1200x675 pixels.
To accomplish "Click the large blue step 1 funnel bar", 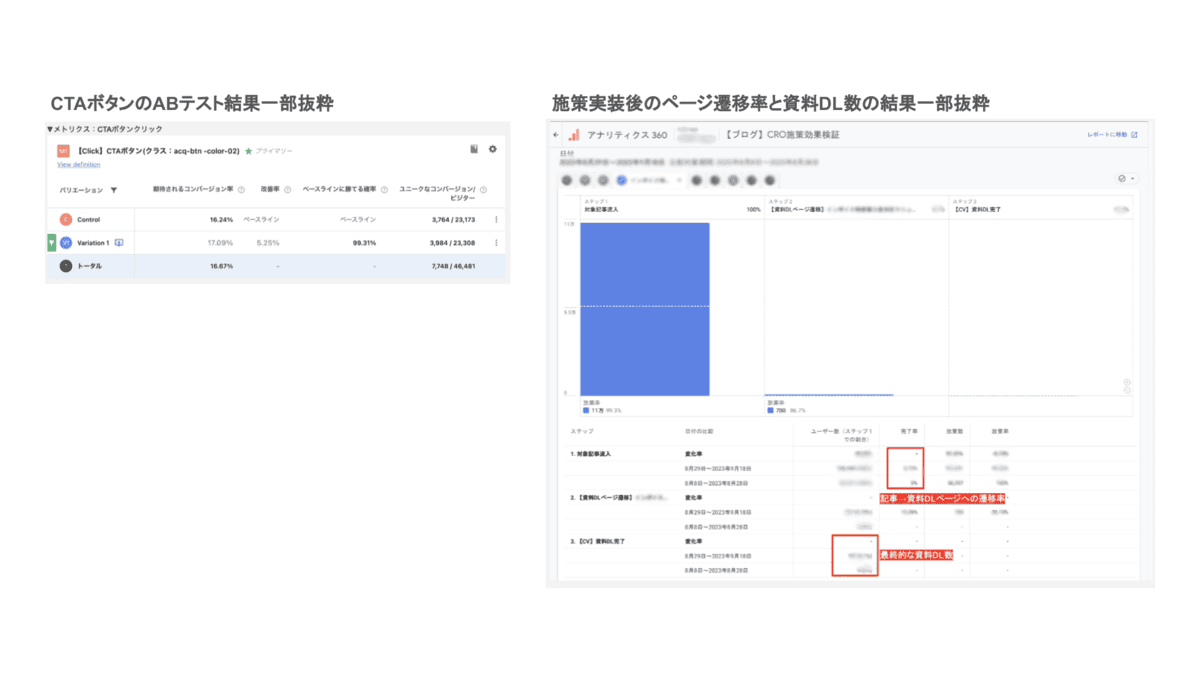I will pos(644,309).
